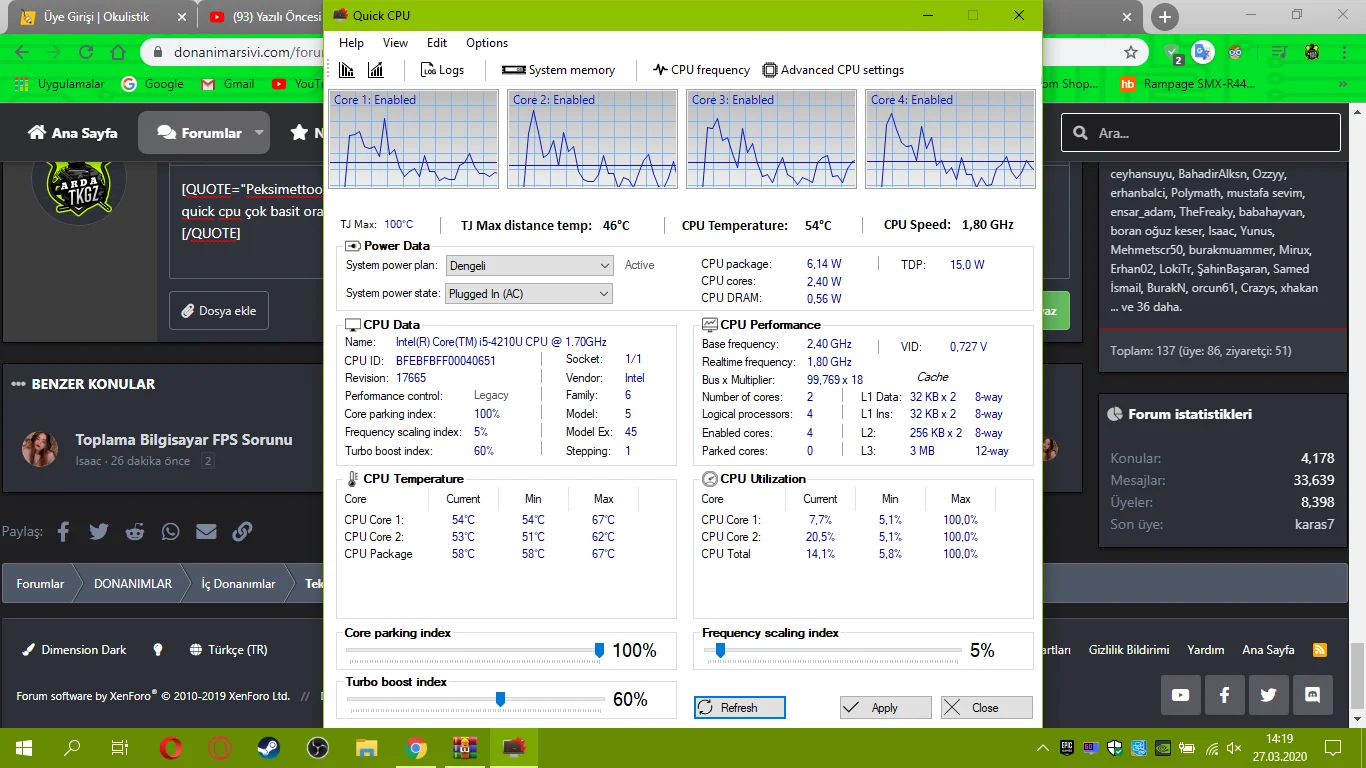Click the Dosya ekle button
This screenshot has width=1366, height=768.
point(219,311)
